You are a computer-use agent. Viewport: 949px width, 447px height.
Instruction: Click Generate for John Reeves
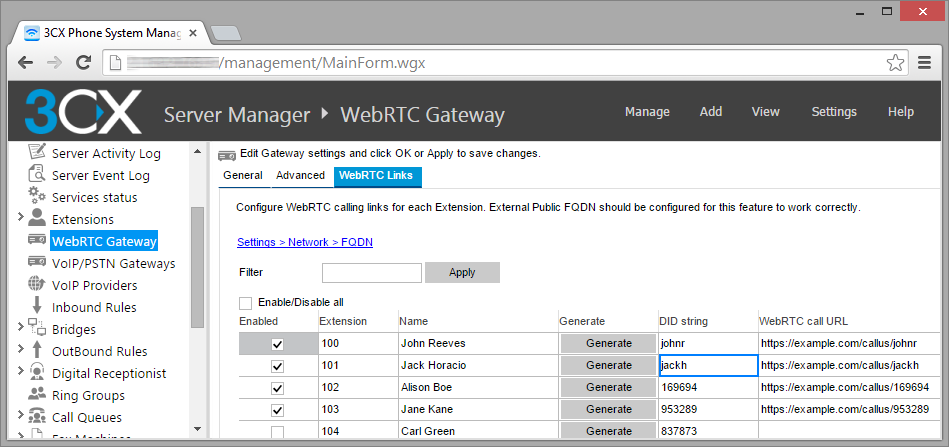coord(609,344)
